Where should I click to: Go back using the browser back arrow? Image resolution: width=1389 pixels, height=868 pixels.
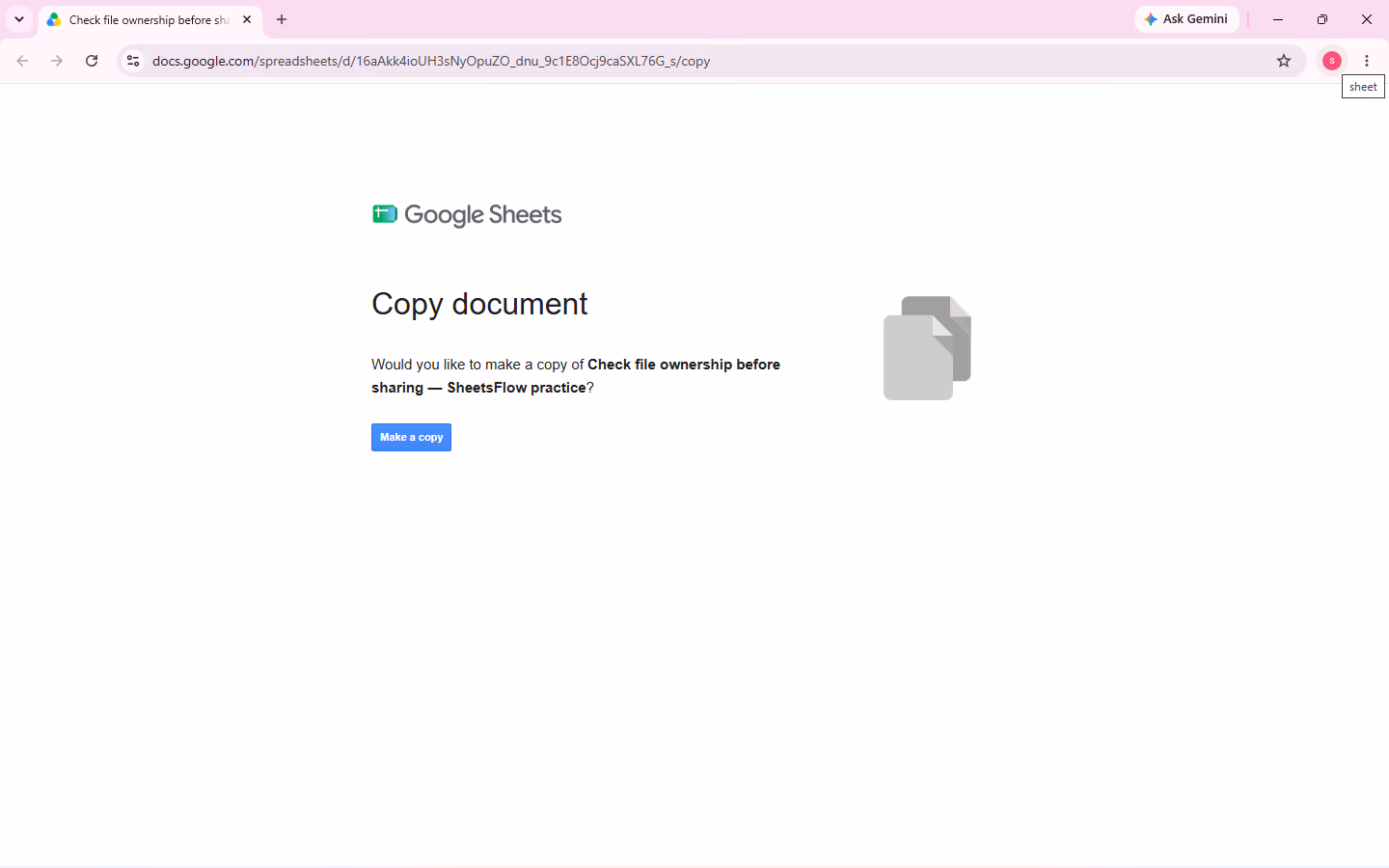pos(22,61)
